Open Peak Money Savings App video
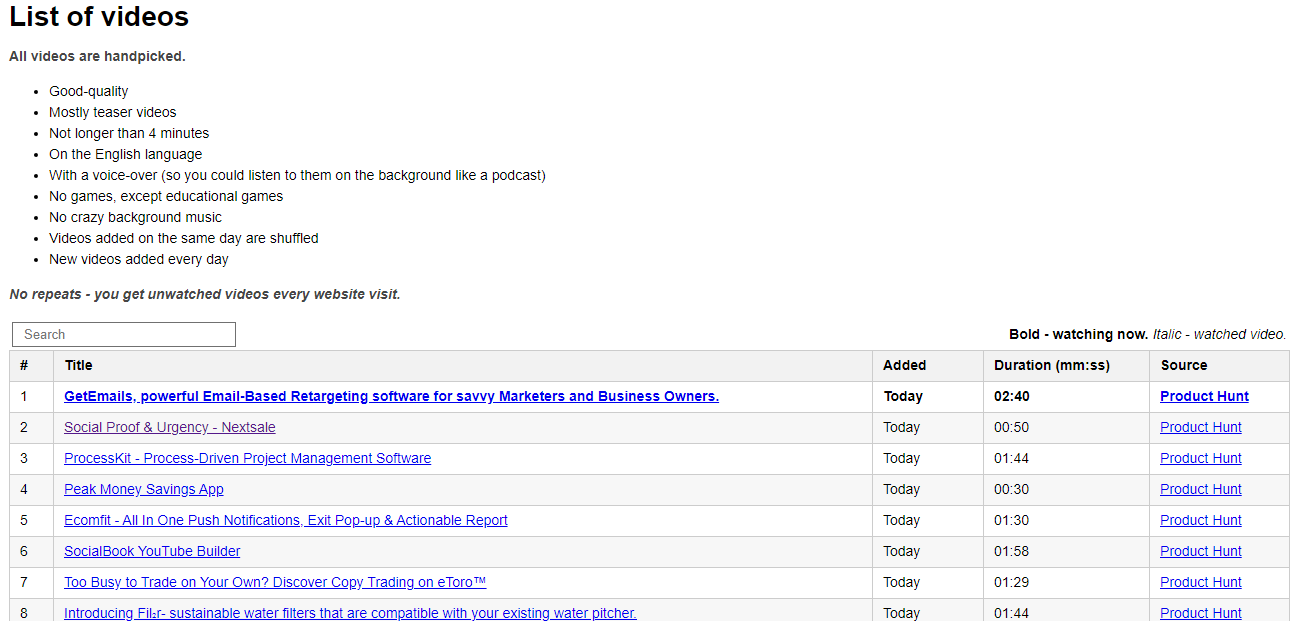Image resolution: width=1298 pixels, height=621 pixels. click(x=144, y=489)
